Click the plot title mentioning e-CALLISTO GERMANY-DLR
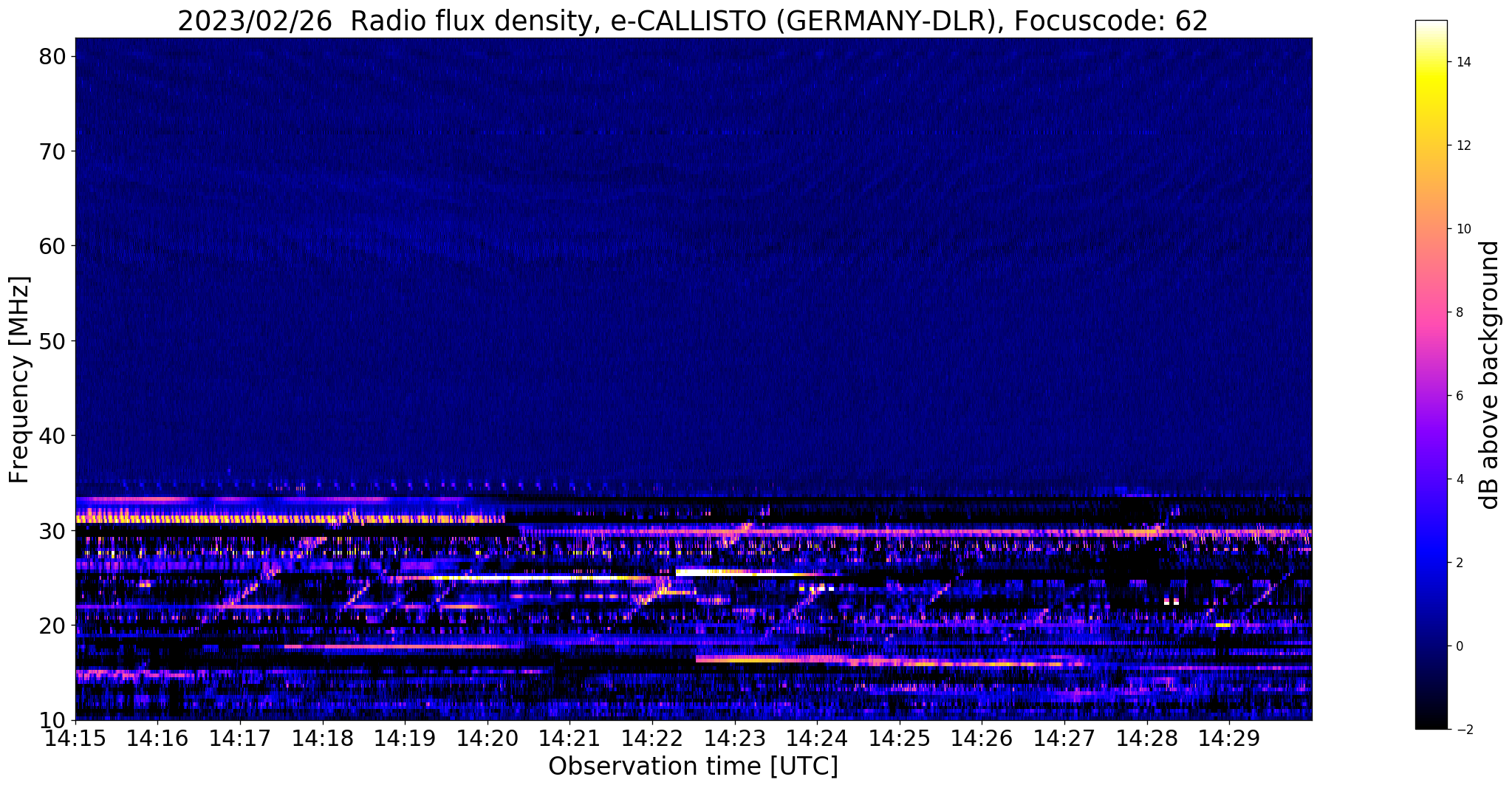 pos(693,21)
